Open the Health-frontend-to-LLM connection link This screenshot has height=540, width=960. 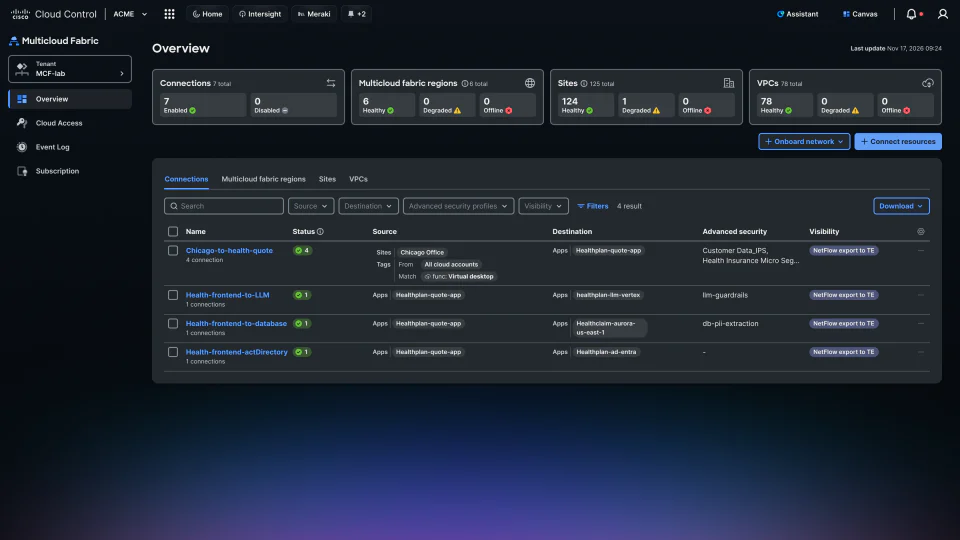click(x=227, y=295)
